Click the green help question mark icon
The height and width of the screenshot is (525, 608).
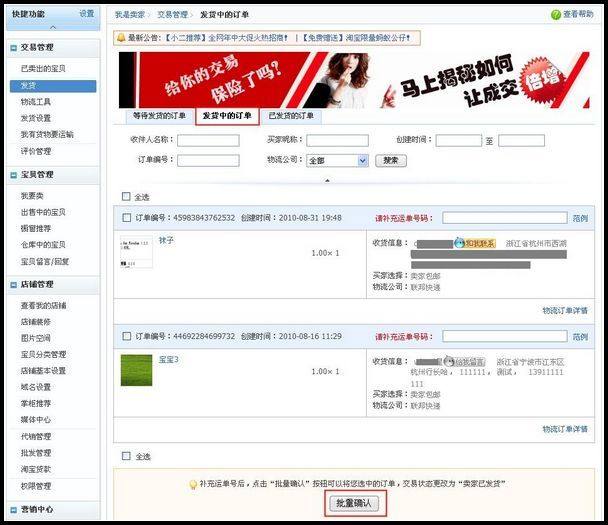click(556, 15)
